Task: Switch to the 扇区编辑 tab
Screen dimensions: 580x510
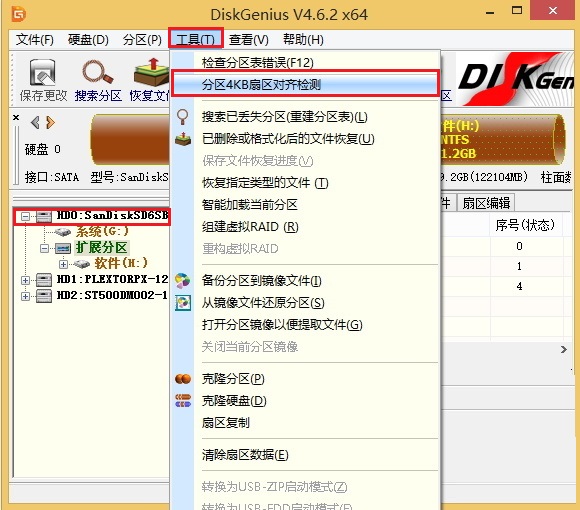Action: pyautogui.click(x=486, y=203)
